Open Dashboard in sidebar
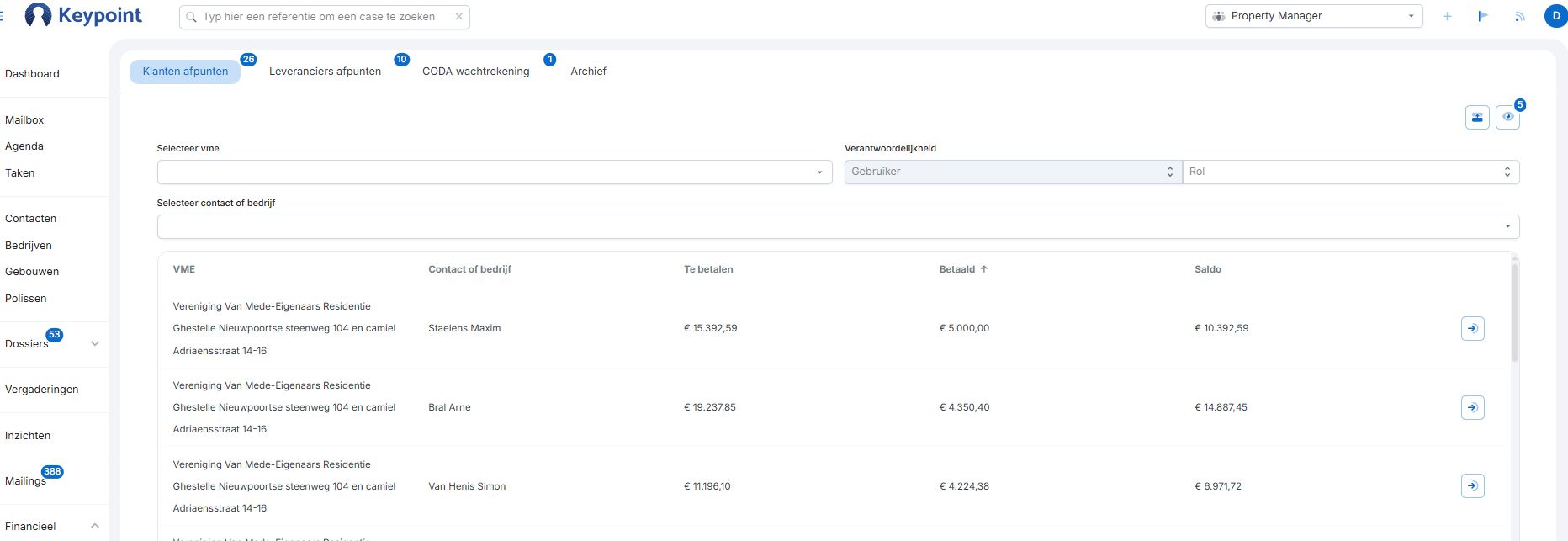The image size is (1568, 541). coord(32,74)
